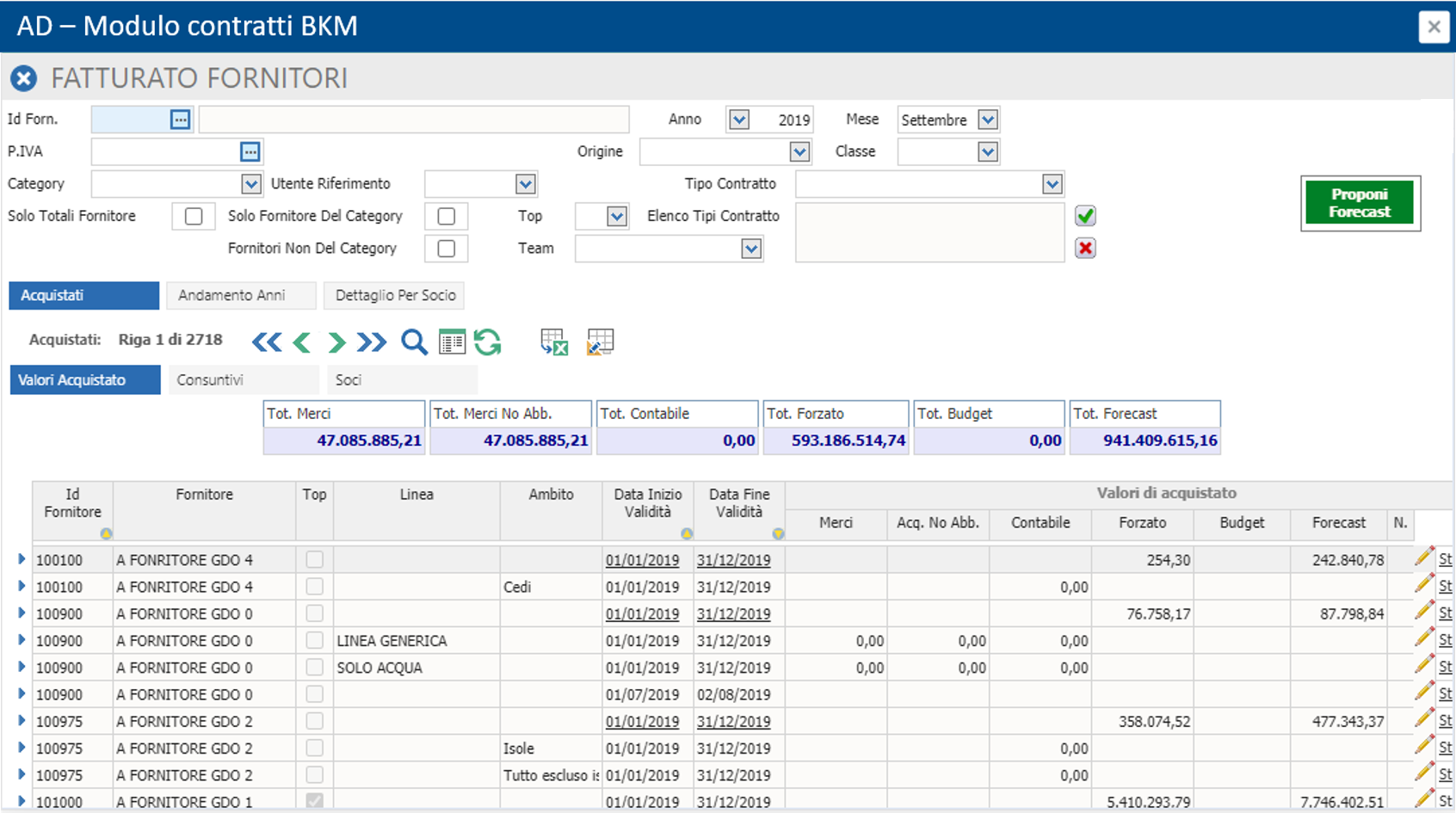The height and width of the screenshot is (813, 1456).
Task: Switch to the Andamento Anni tab
Action: pyautogui.click(x=241, y=295)
